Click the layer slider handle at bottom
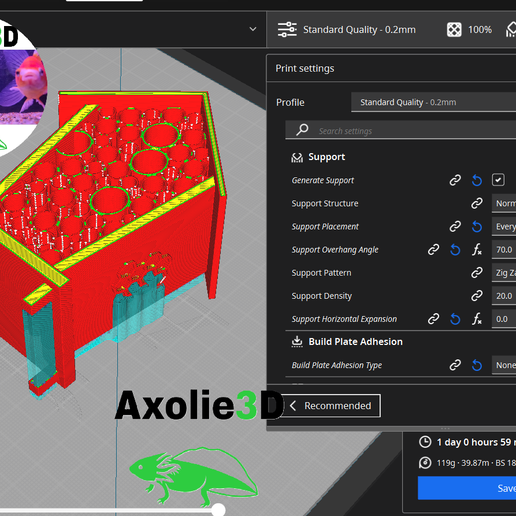 (219, 510)
